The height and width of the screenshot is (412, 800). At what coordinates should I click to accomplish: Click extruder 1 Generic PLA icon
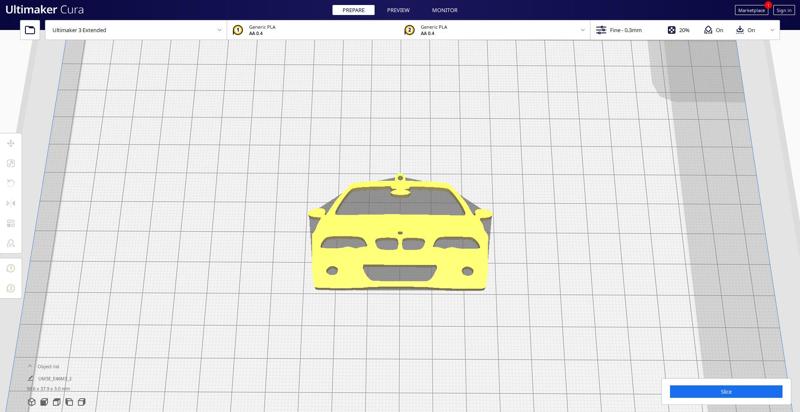click(238, 30)
